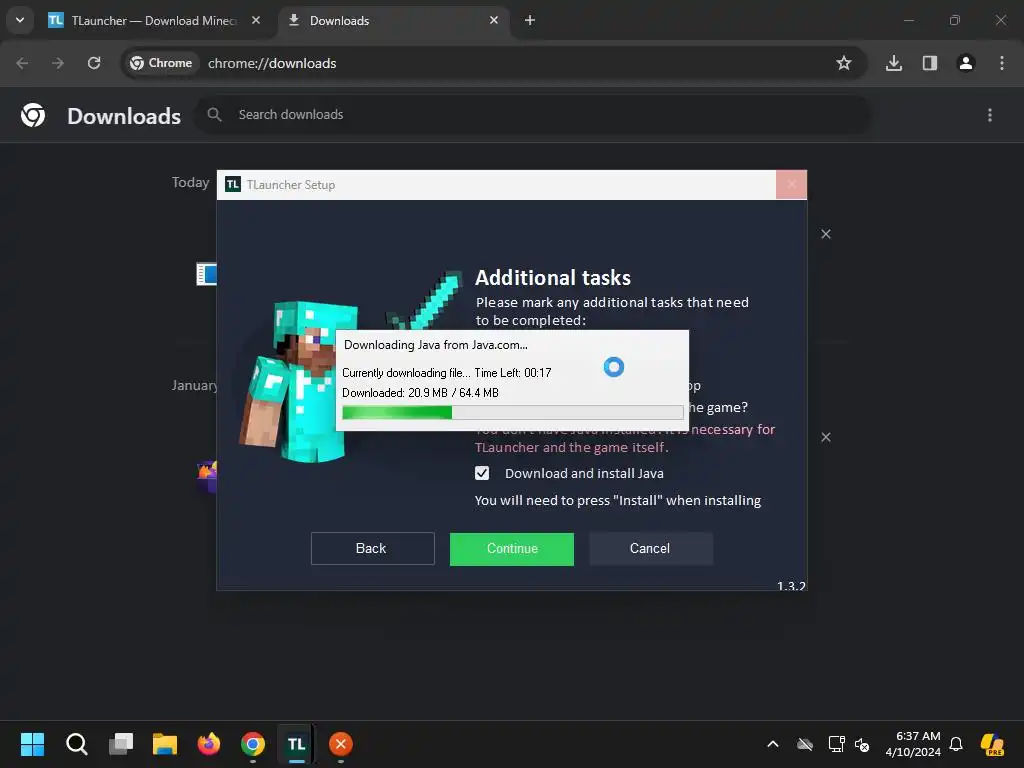Screen dimensions: 1024x768
Task: Click the Downloading Java from Java.com text
Action: [436, 345]
